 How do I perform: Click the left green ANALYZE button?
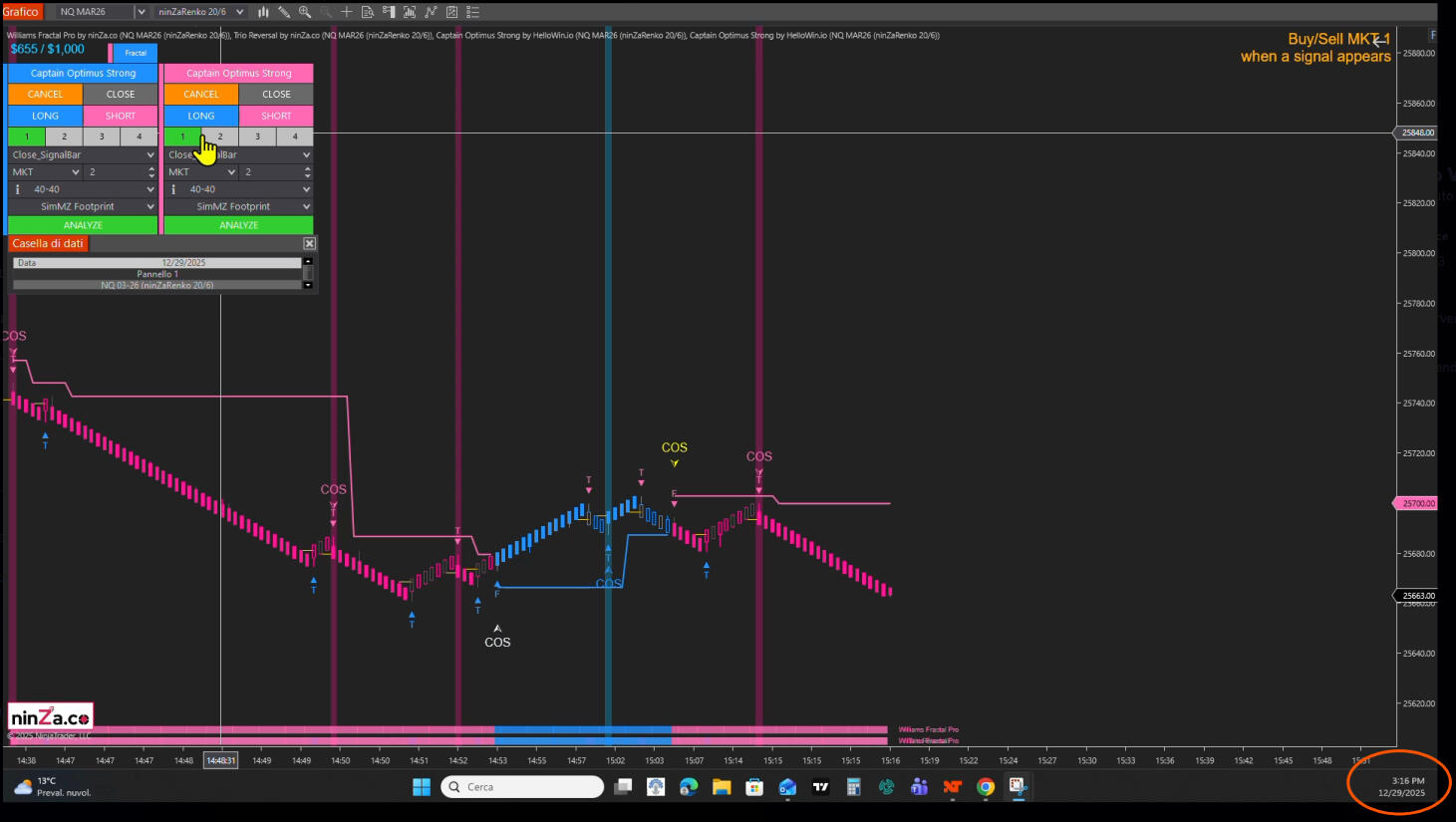tap(83, 225)
